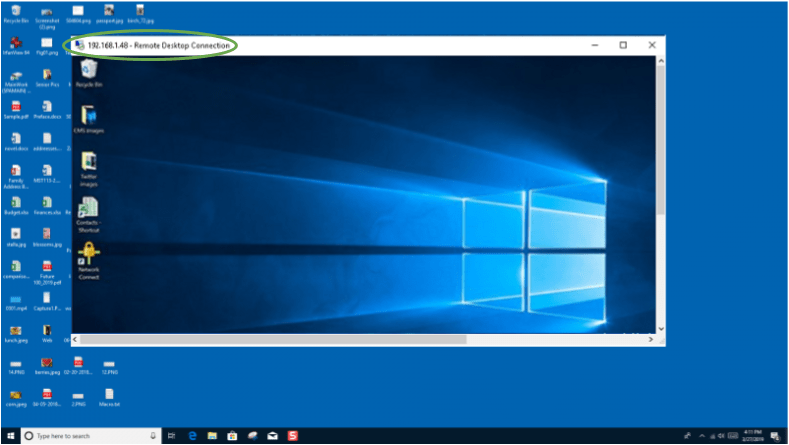789x445 pixels.
Task: Open the Screenshot (2).png file on the desktop
Action: click(x=47, y=17)
